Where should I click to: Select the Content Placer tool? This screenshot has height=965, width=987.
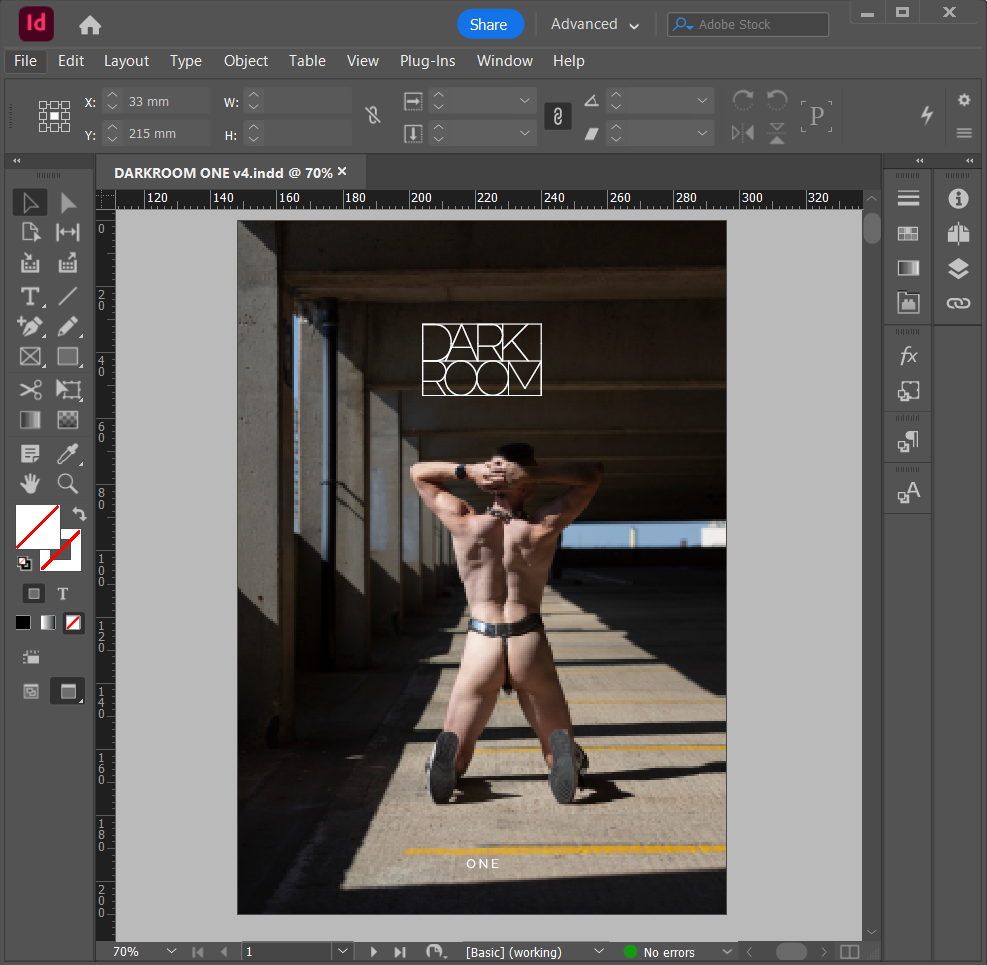click(x=68, y=262)
